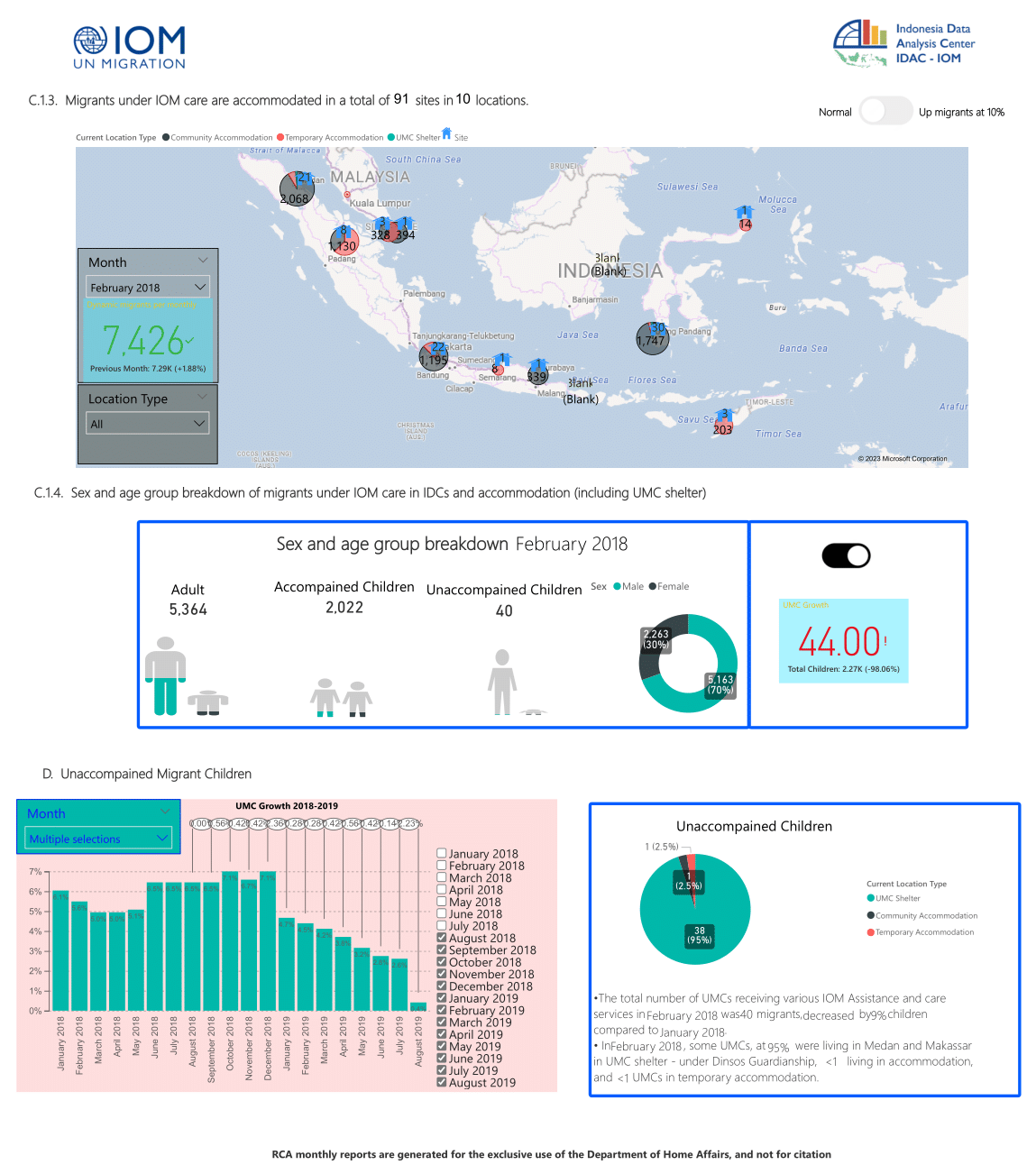Click the Total Children 2.27K (-98.06%) text

point(843,669)
